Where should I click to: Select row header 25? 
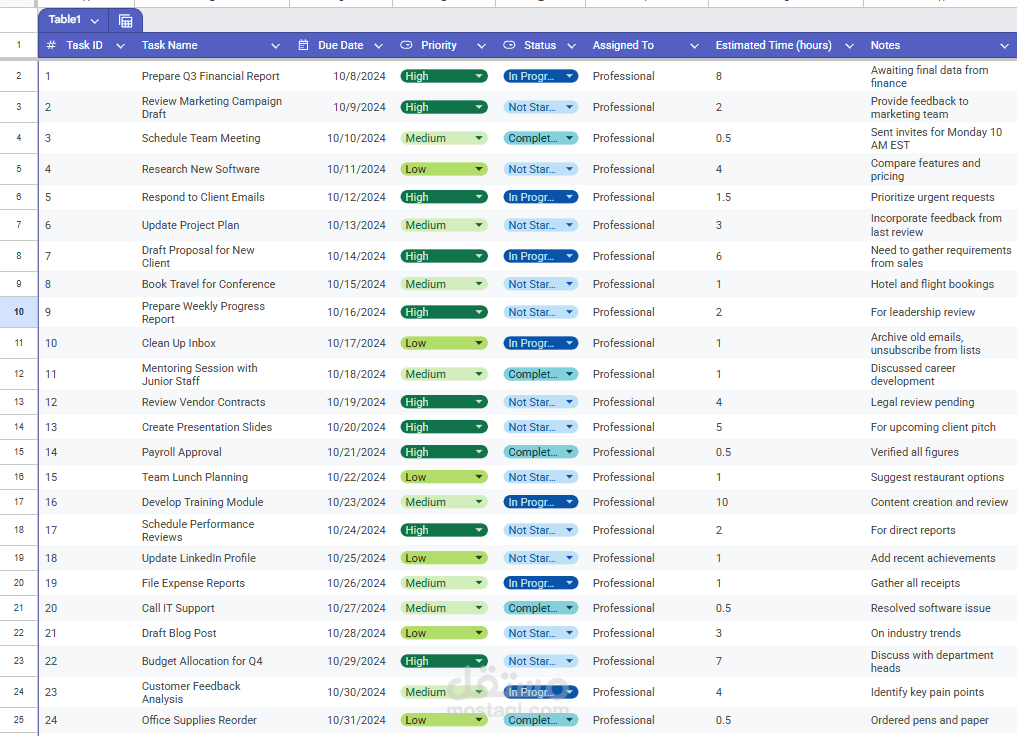[x=19, y=720]
